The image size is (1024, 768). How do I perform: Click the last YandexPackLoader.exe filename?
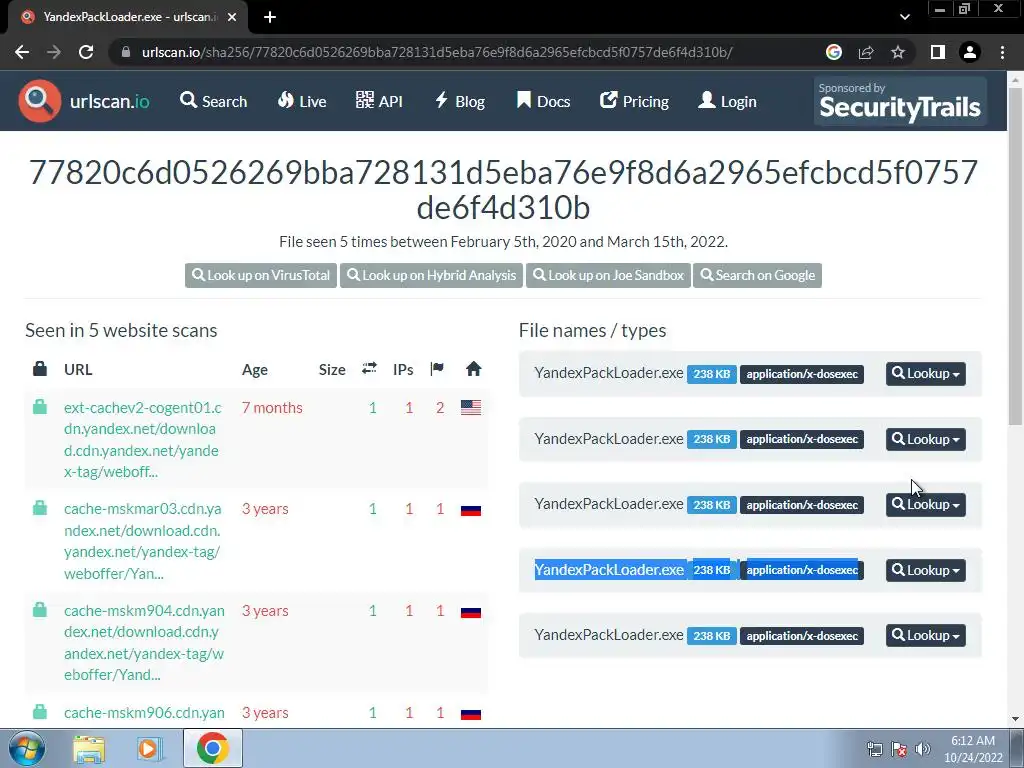pos(609,635)
